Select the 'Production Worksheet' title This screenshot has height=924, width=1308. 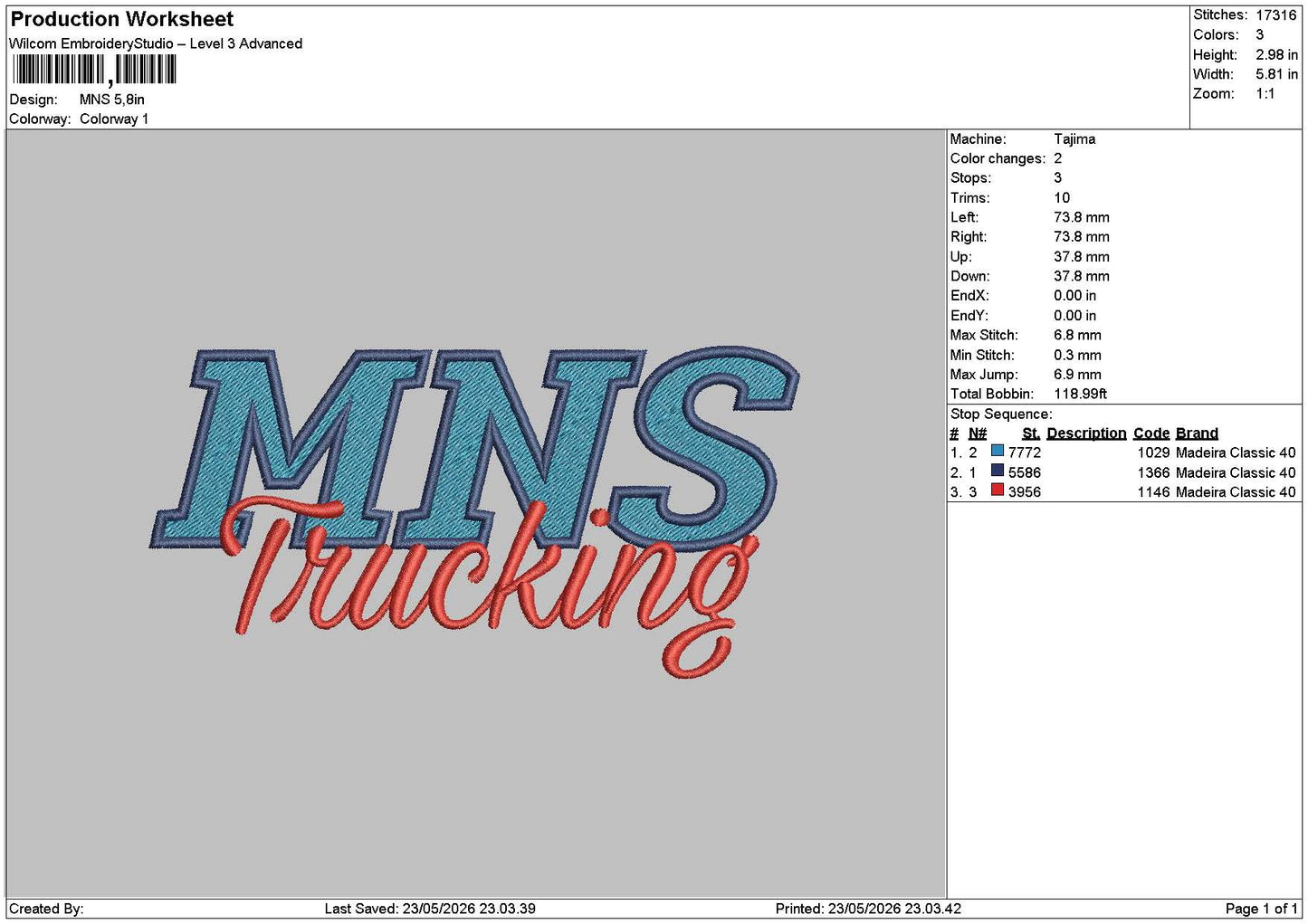tap(122, 19)
